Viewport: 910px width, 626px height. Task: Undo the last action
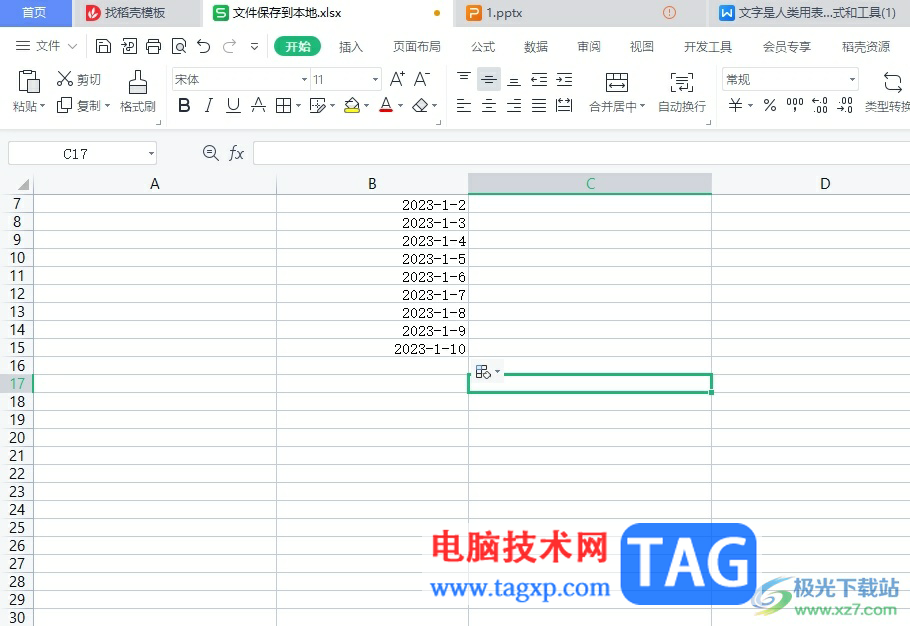click(x=204, y=46)
